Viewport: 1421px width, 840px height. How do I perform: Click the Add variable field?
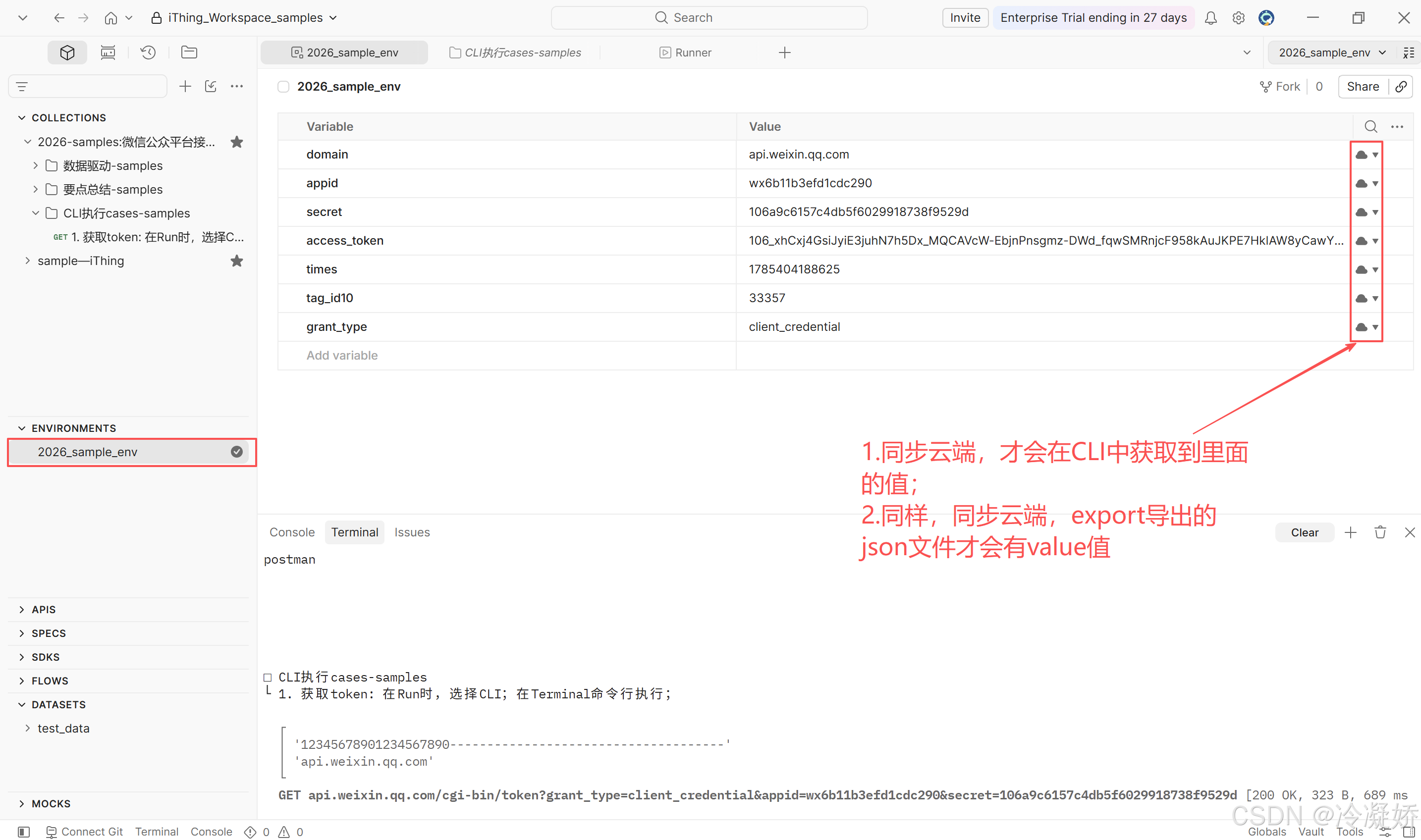[507, 356]
